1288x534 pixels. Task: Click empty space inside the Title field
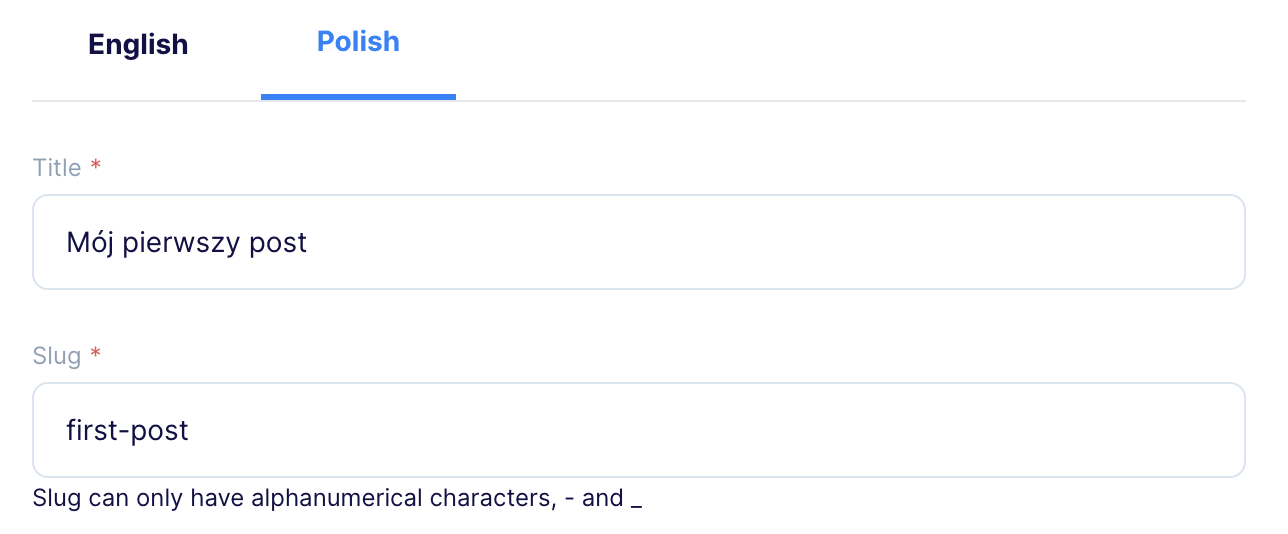click(780, 242)
